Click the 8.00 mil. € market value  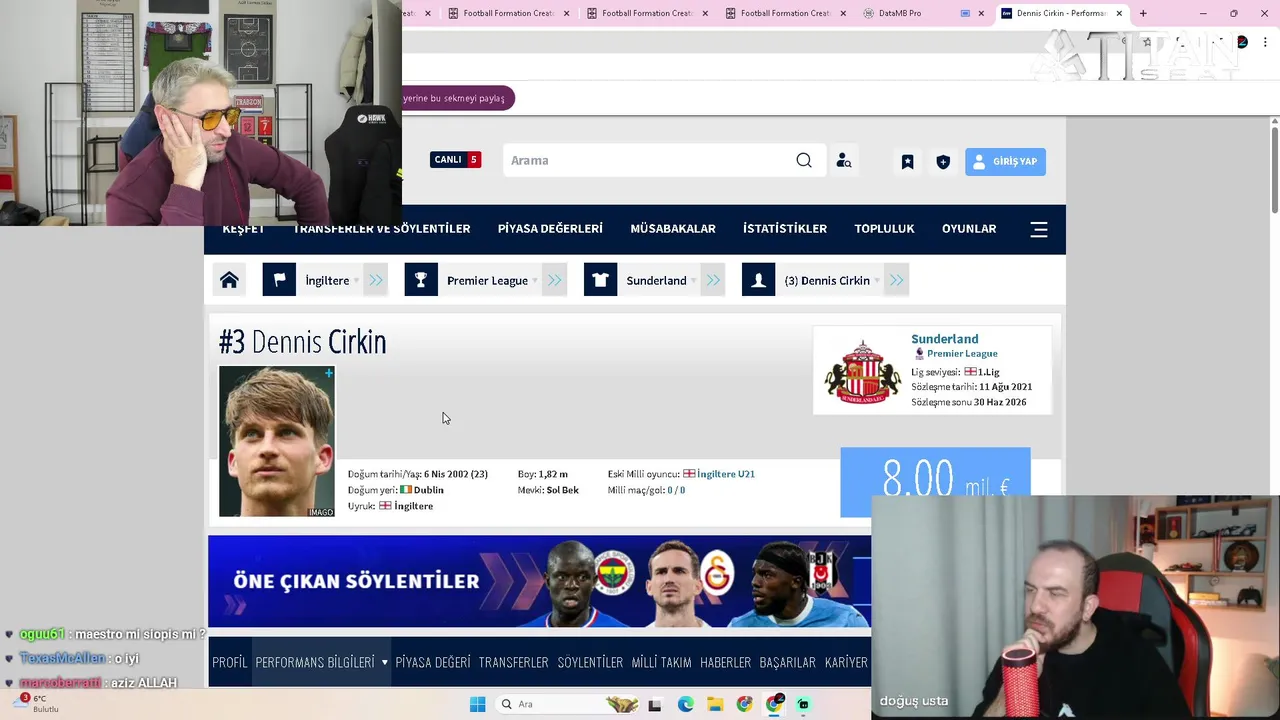[x=935, y=481]
